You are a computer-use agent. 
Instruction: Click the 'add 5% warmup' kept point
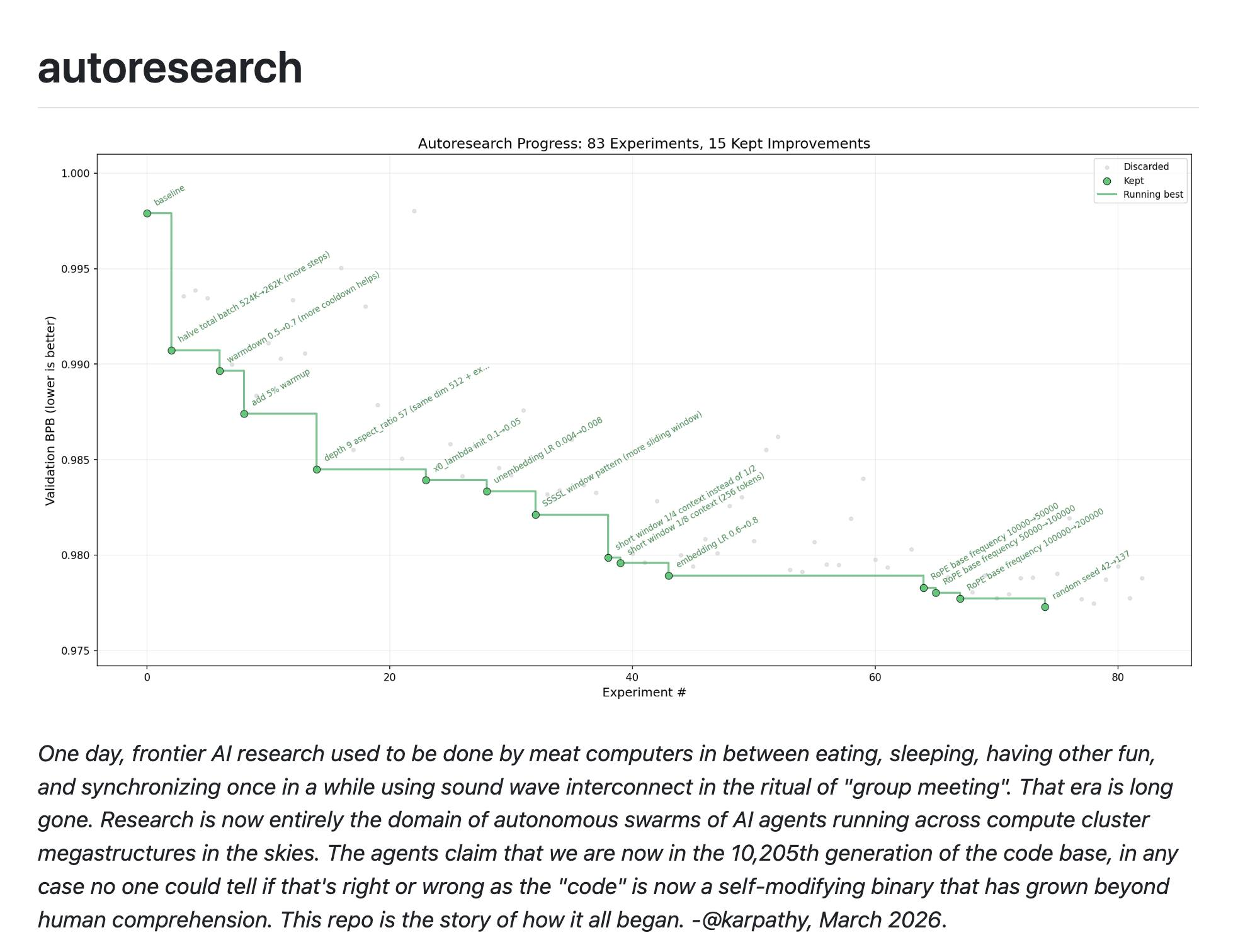(x=243, y=414)
